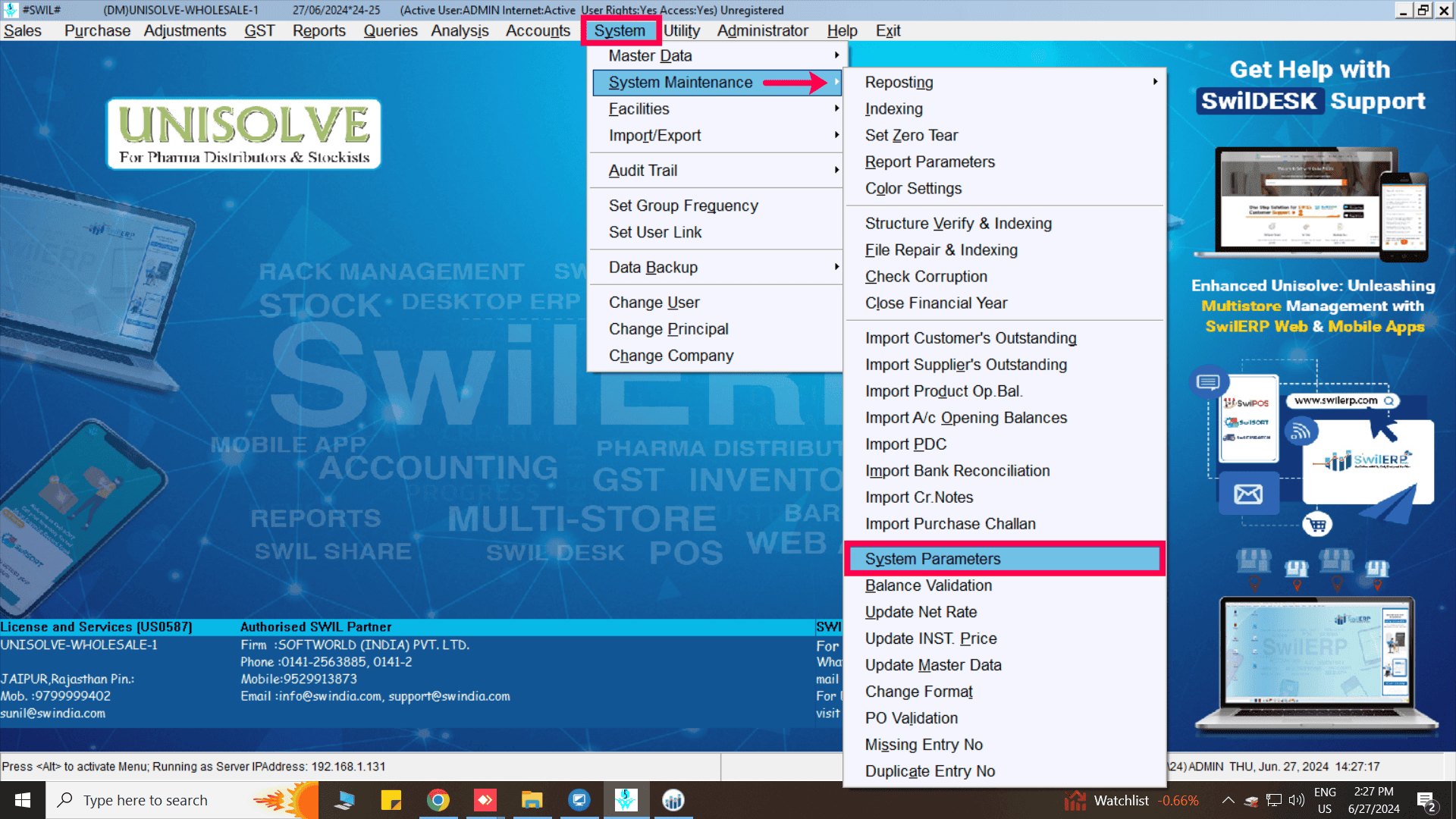Screen dimensions: 1456x819
Task: Click the ENG US language indicator
Action: (x=1325, y=800)
